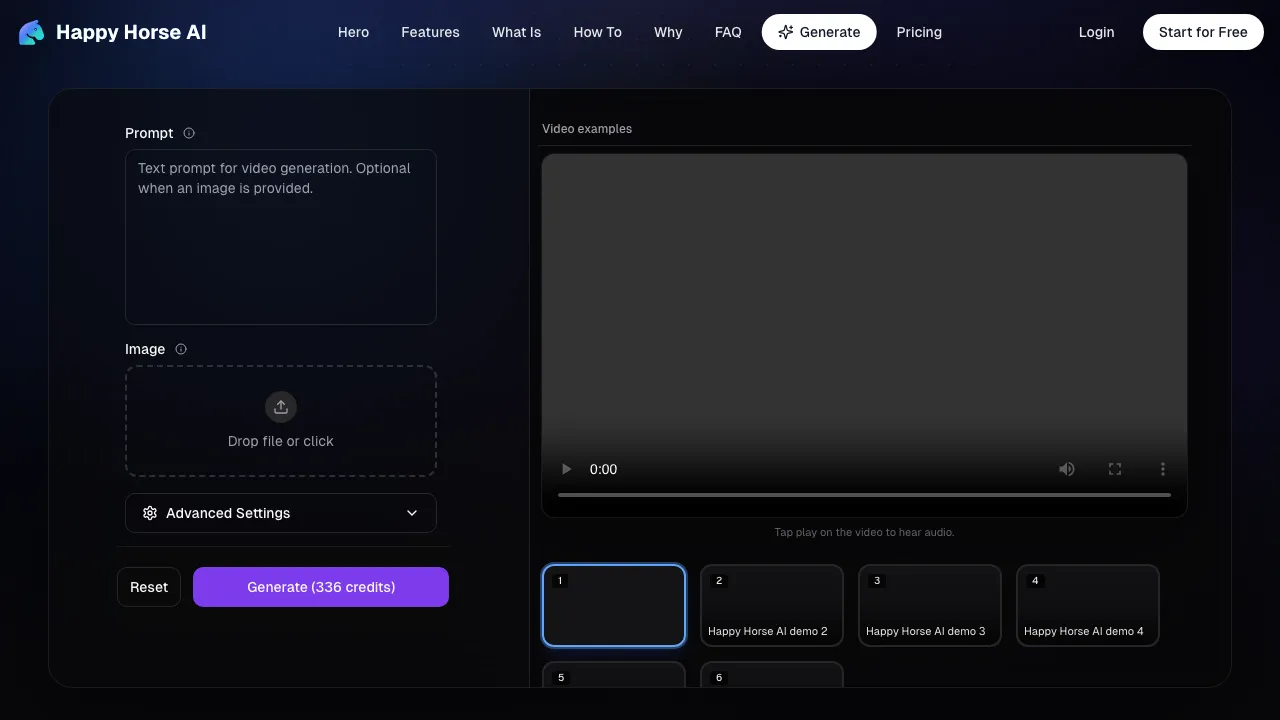Open the Happy Horse AI home link

[x=112, y=32]
